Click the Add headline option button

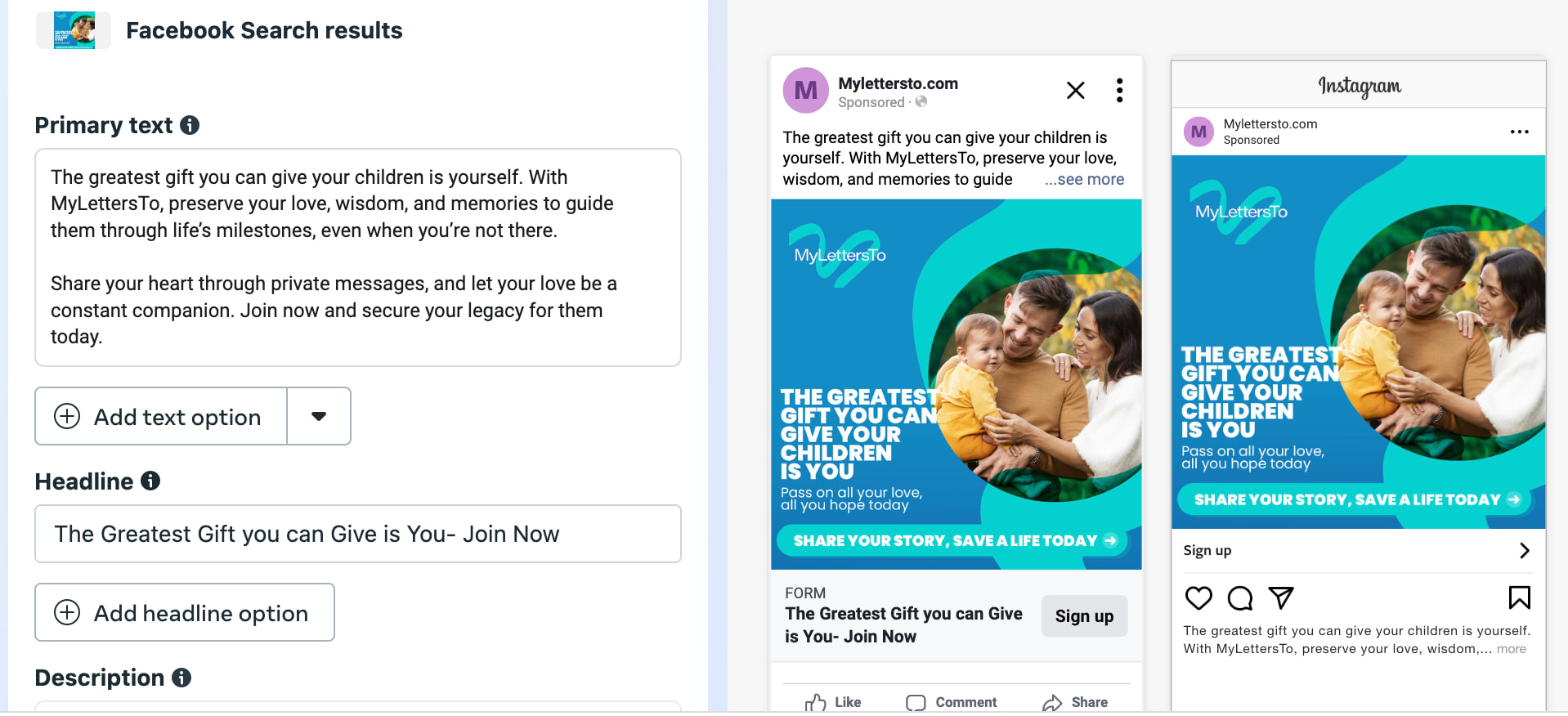click(185, 612)
